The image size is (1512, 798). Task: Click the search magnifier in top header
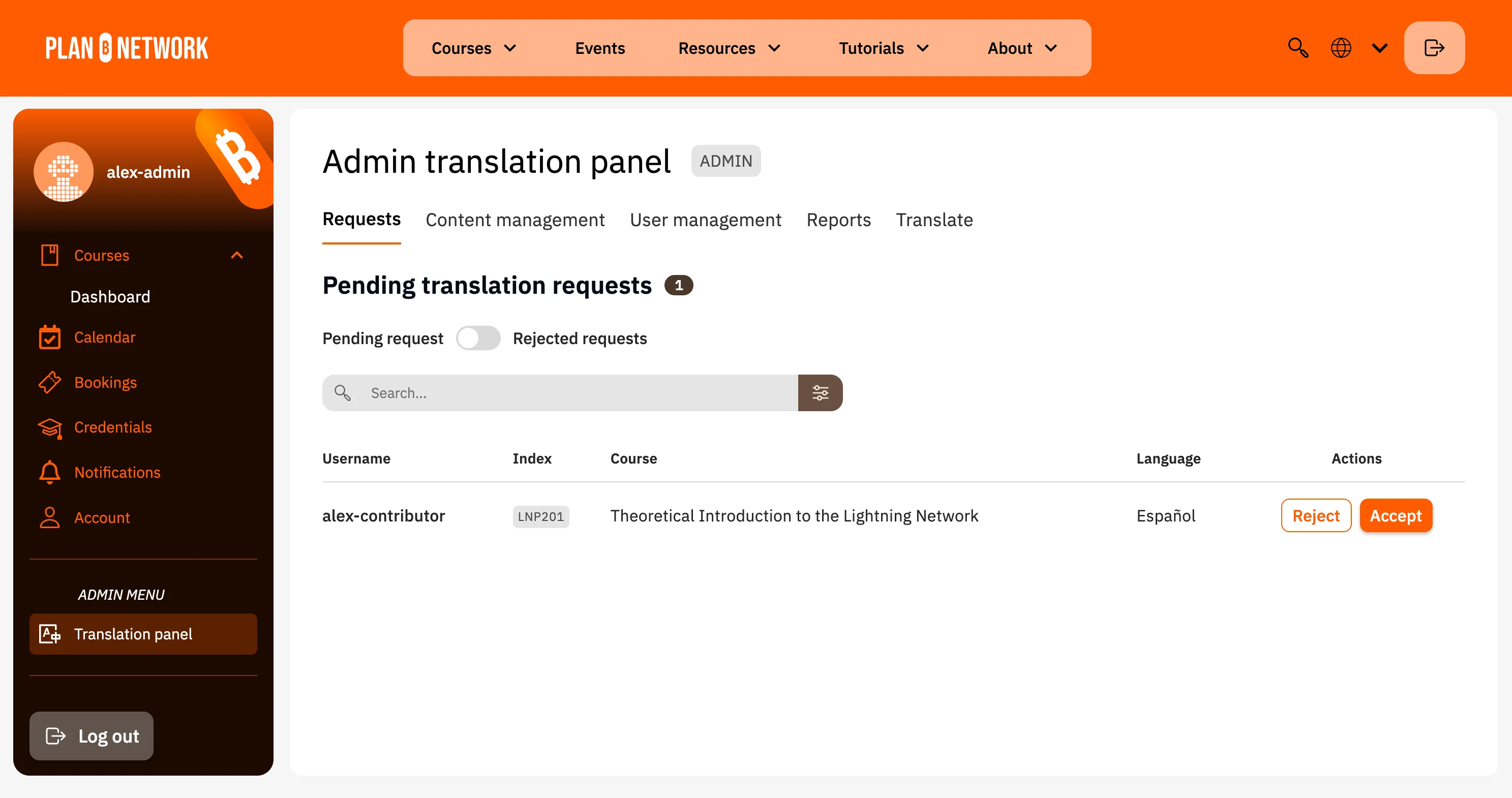click(1297, 48)
